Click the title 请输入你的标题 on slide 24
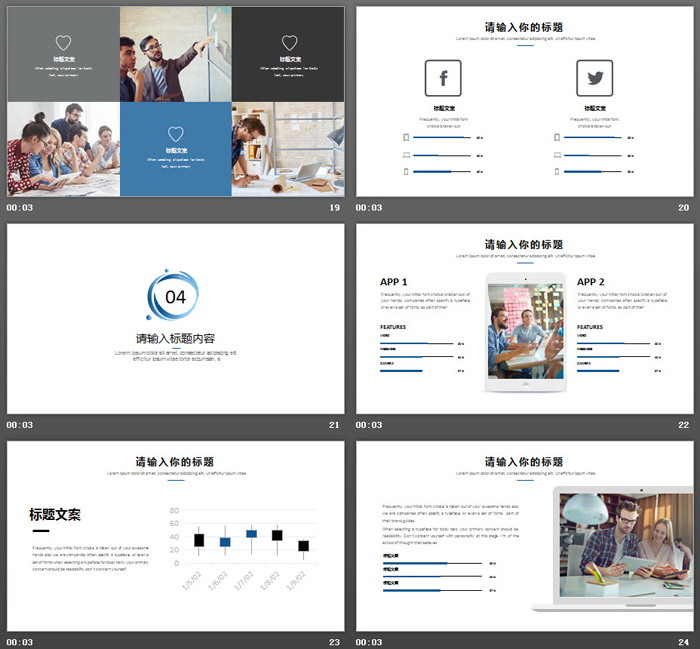 pyautogui.click(x=524, y=462)
